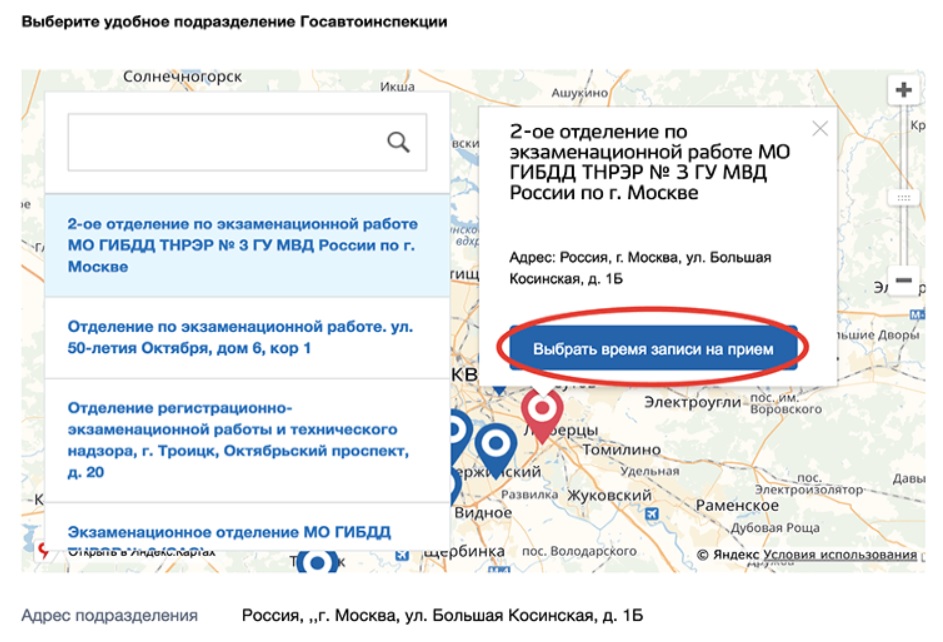Screen dimensions: 943x642
Task: Select the Троицк, Октябрьский проспект department
Action: tap(247, 440)
